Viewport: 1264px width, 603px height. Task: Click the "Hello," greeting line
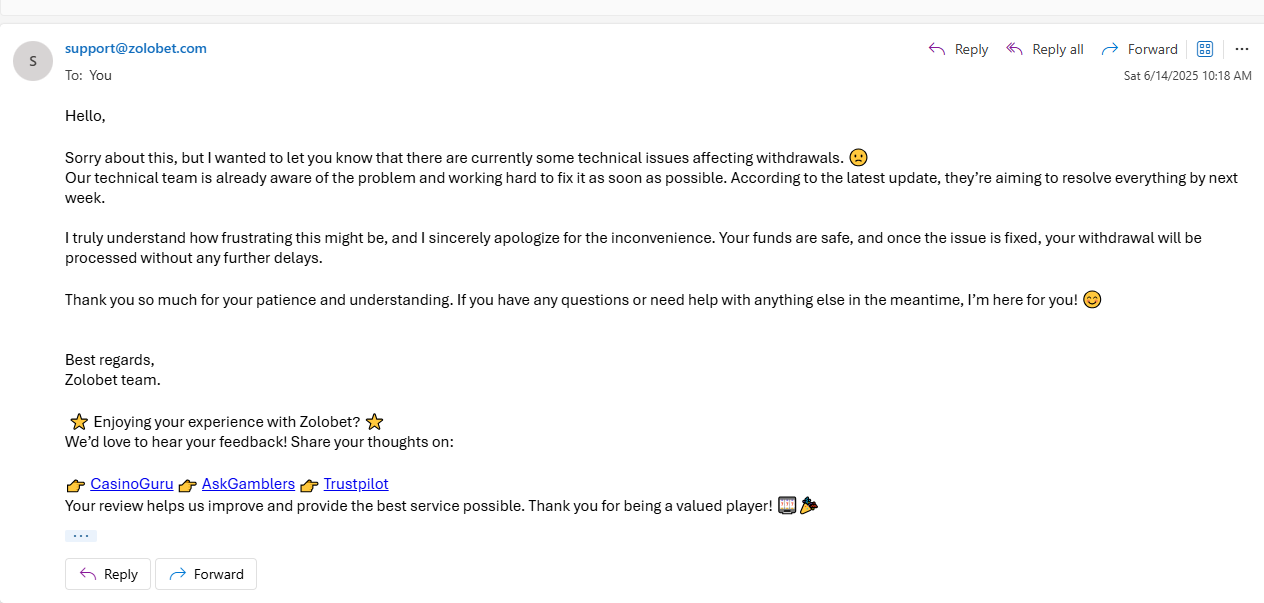pos(85,116)
